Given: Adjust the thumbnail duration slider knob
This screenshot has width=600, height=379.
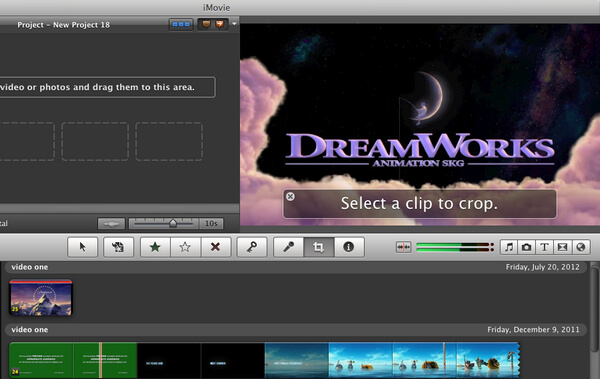Looking at the screenshot, I should click(173, 223).
